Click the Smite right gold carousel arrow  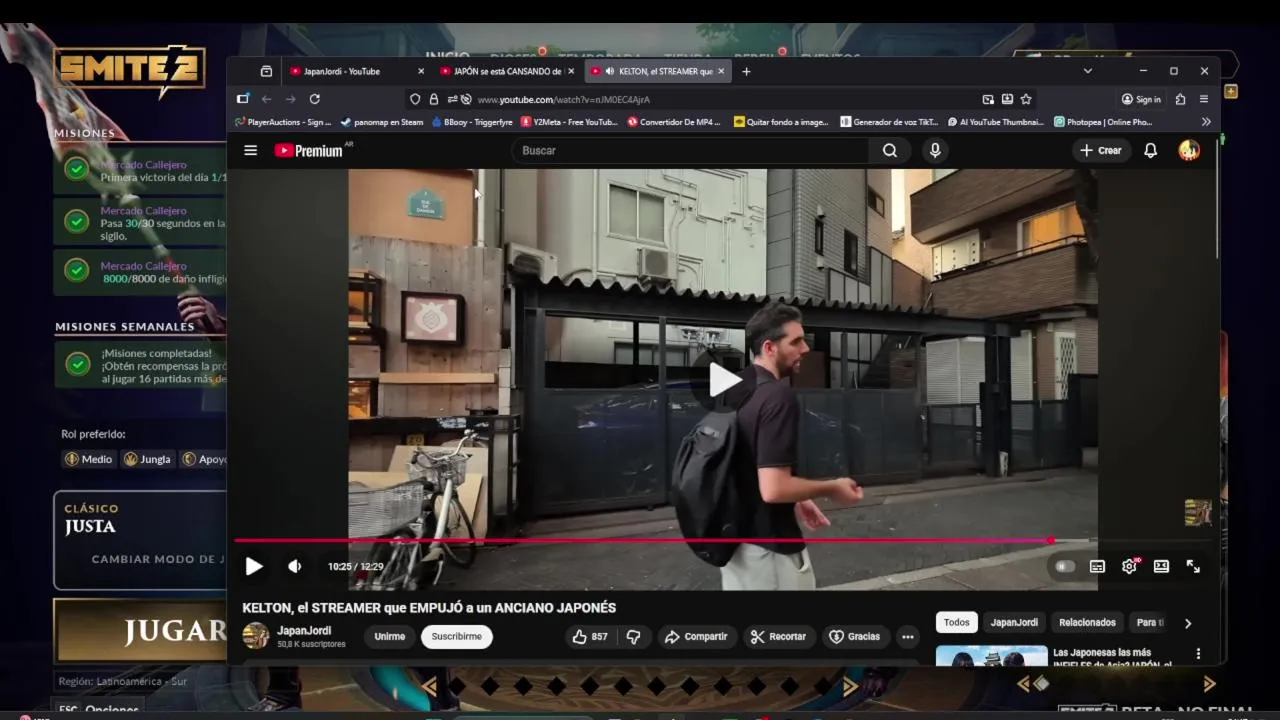[x=850, y=686]
